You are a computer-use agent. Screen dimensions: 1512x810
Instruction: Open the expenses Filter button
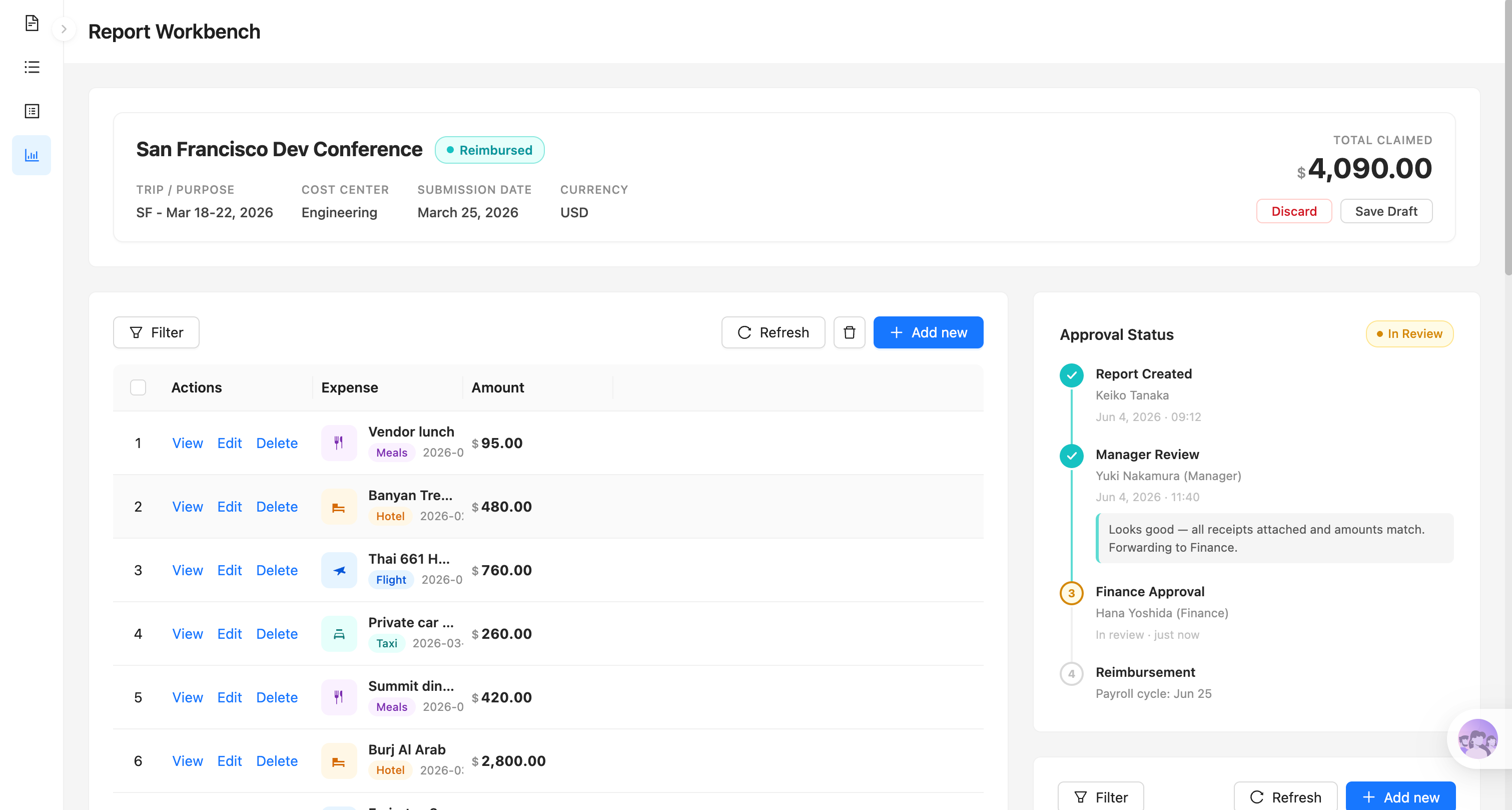156,332
